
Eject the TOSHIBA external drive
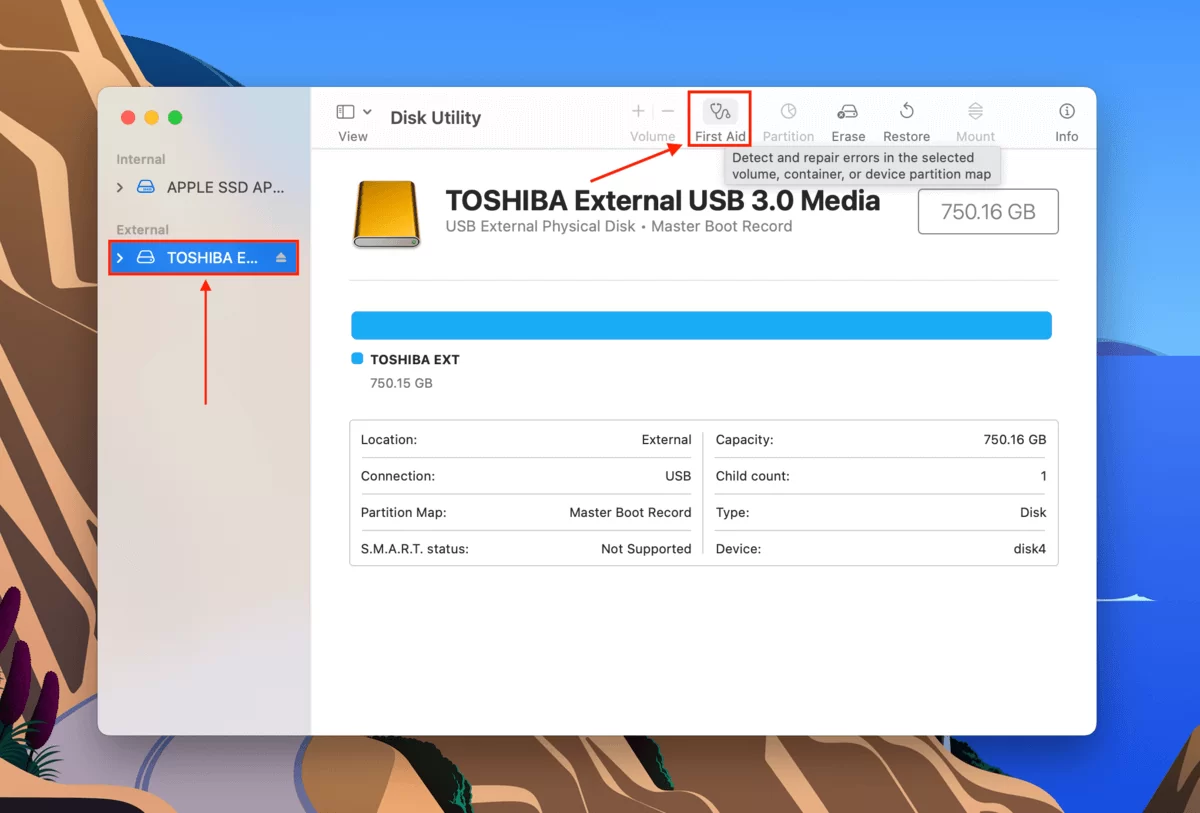283,257
